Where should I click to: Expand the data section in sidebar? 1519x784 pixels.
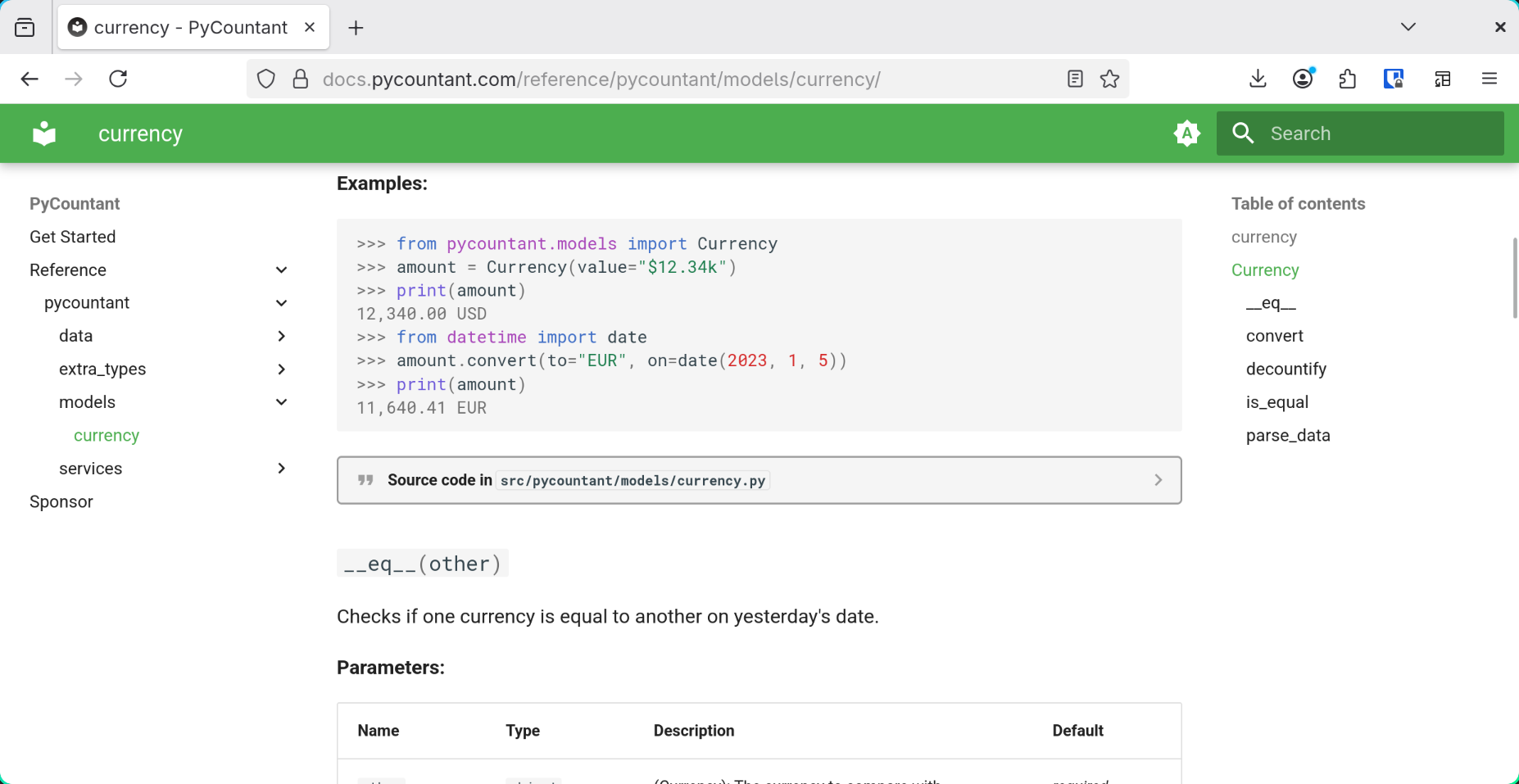[x=281, y=337]
